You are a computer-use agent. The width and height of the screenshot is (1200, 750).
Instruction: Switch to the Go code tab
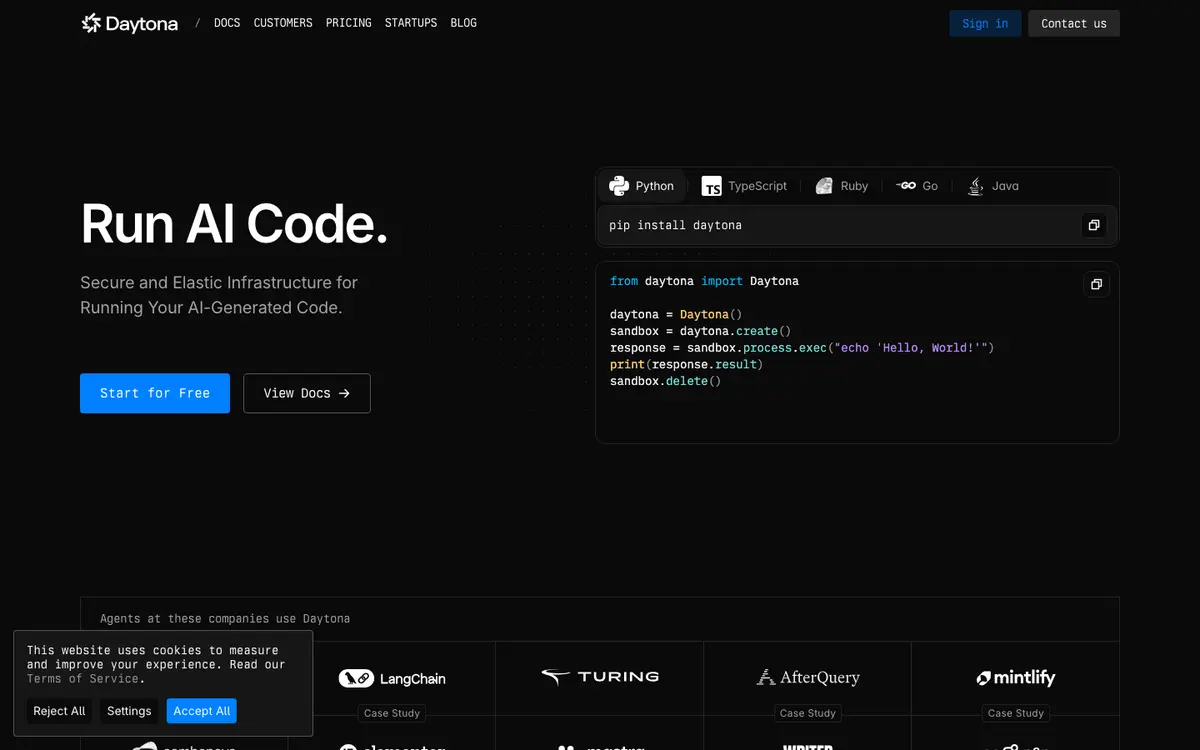coord(917,186)
